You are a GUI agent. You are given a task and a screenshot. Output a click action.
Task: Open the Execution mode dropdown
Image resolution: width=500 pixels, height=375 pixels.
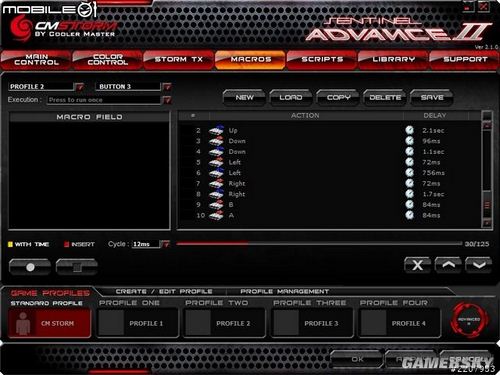coord(167,100)
